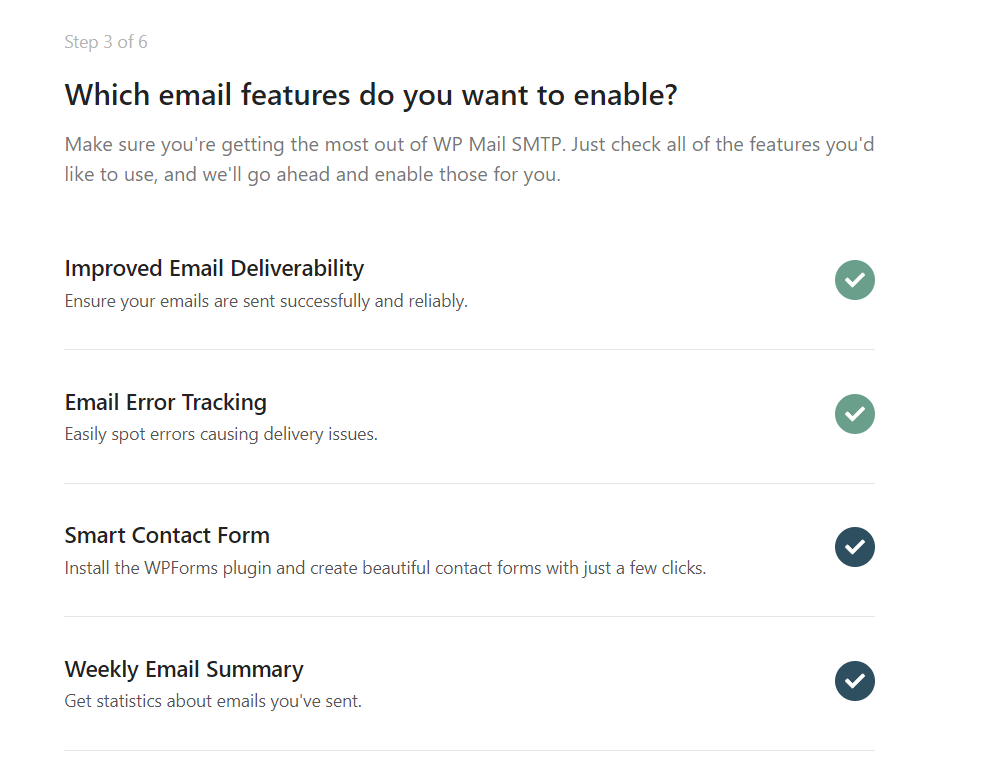Toggle the Email Error Tracking checkmark
984x780 pixels.
(854, 414)
